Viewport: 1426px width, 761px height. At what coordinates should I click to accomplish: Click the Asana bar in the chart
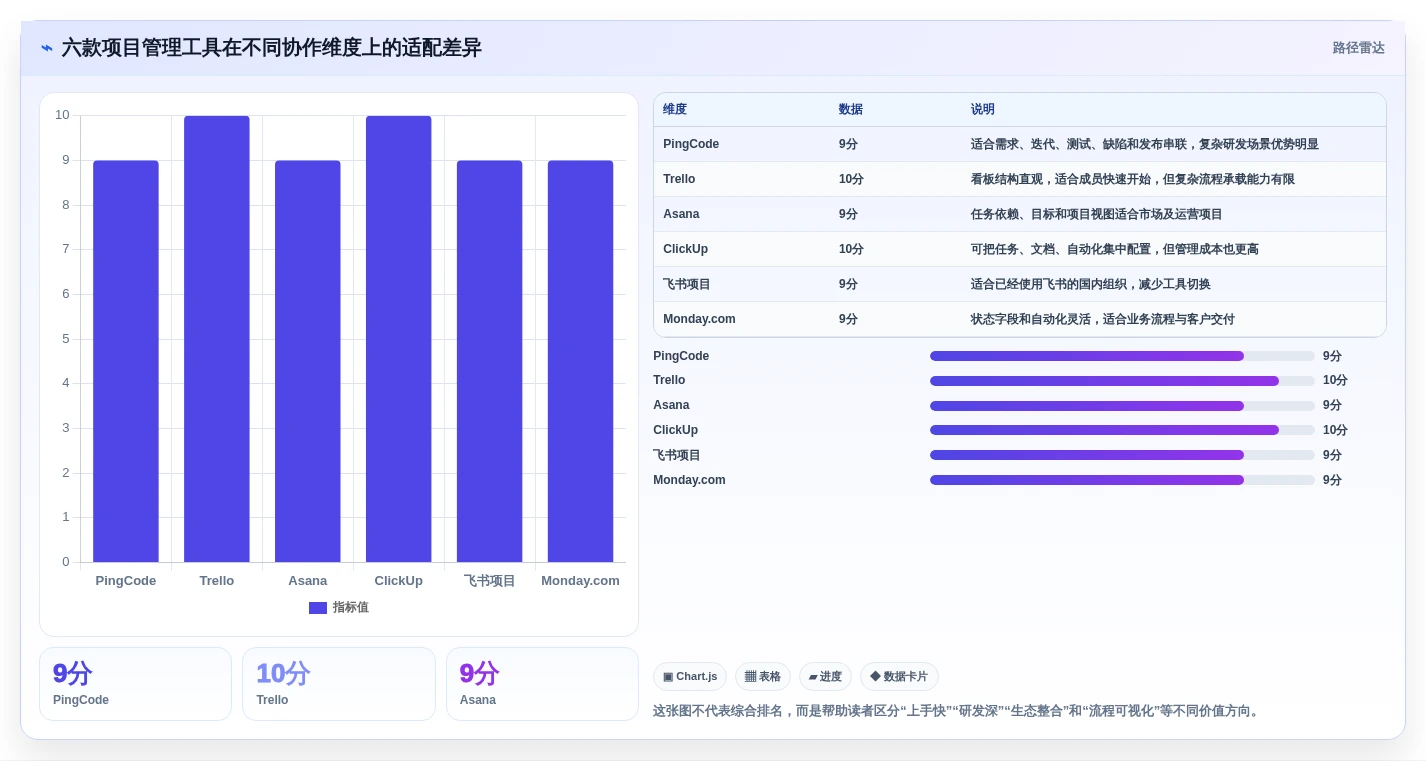308,361
